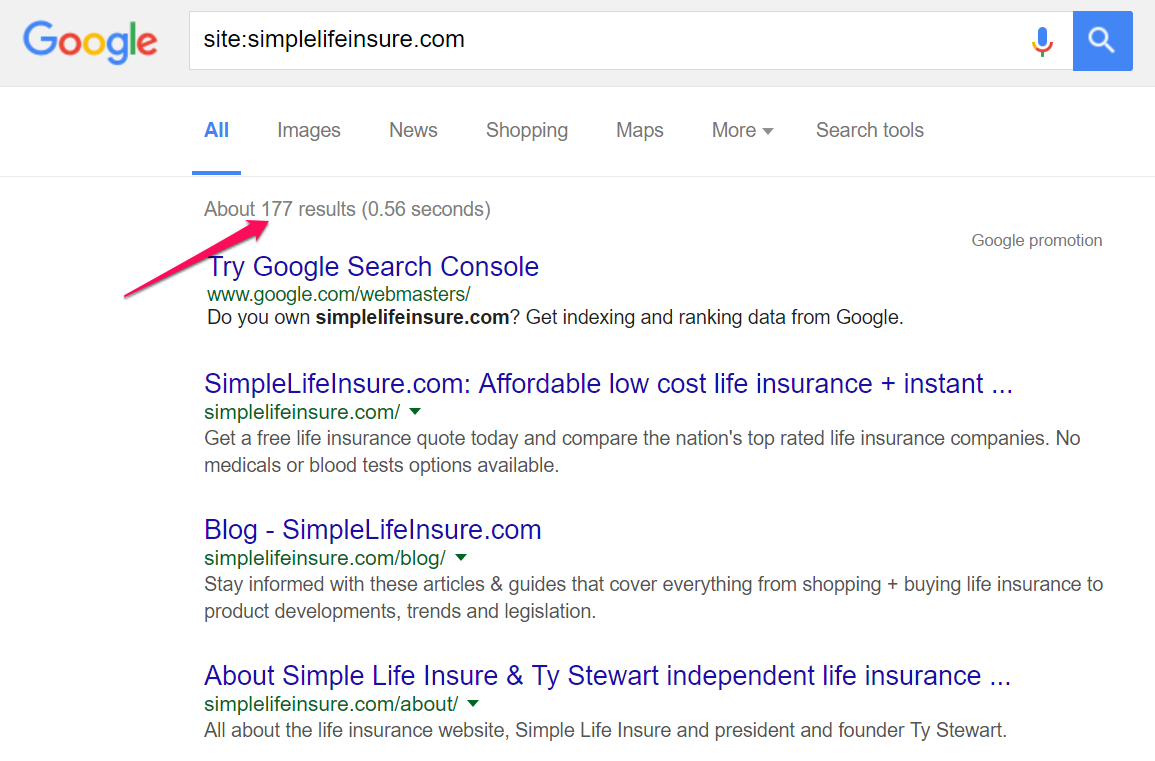The width and height of the screenshot is (1155, 761).
Task: Open the Try Google Search Console link
Action: pos(373,267)
